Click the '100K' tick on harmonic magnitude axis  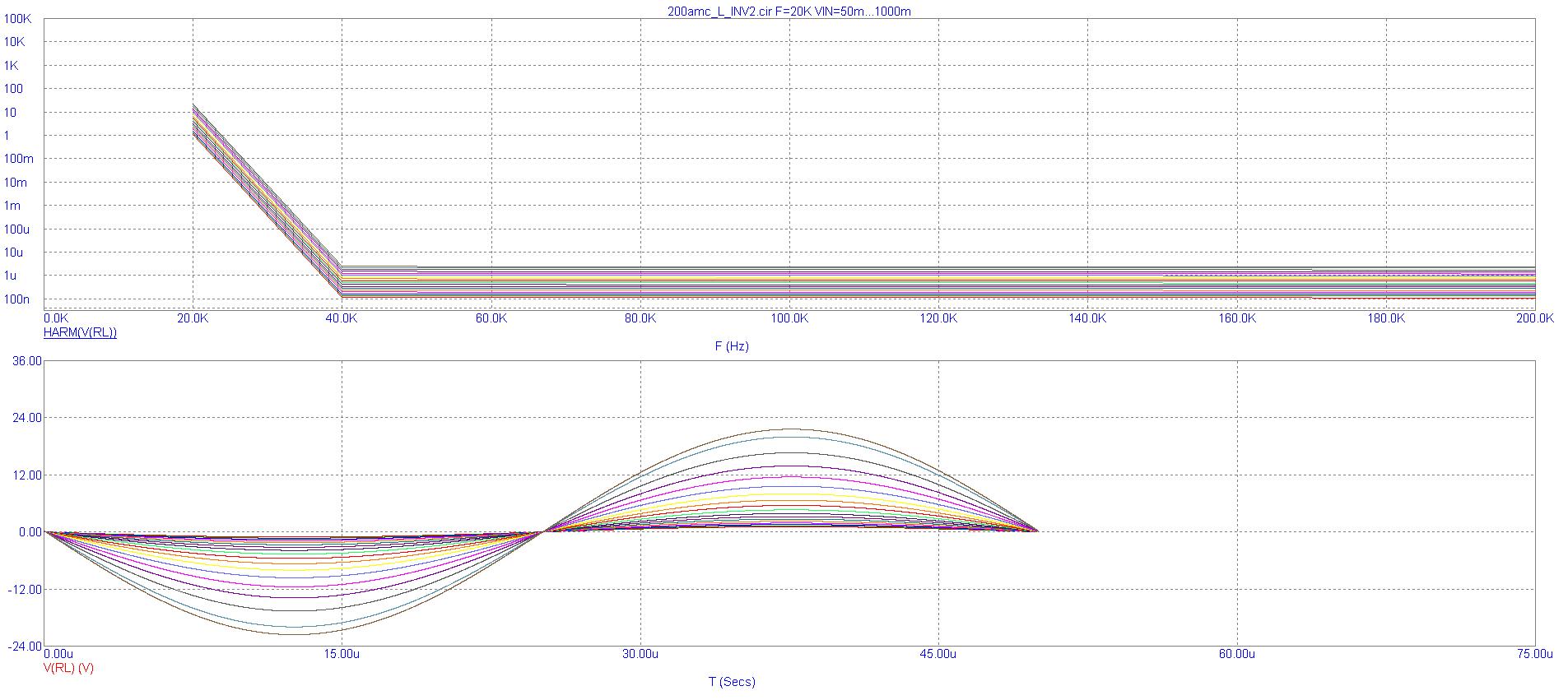[x=18, y=18]
